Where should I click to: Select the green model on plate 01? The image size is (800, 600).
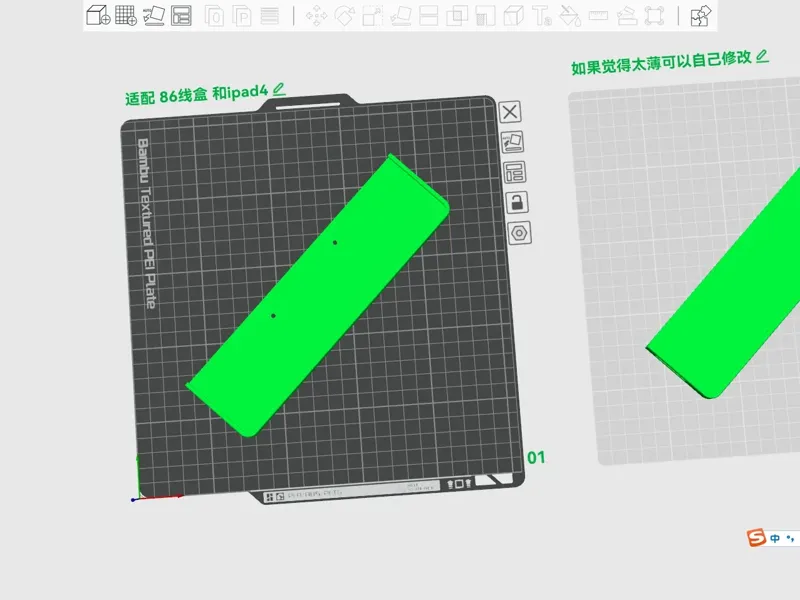pos(317,296)
